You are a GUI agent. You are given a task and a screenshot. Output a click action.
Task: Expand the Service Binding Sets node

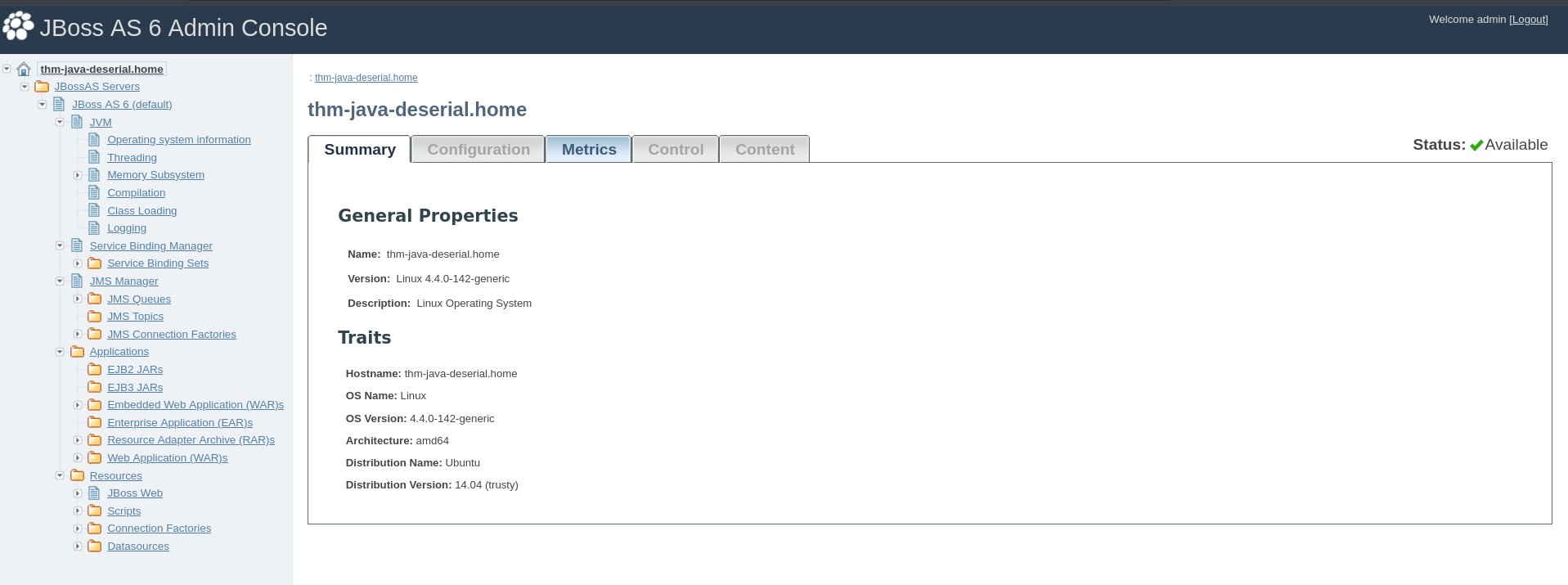78,263
